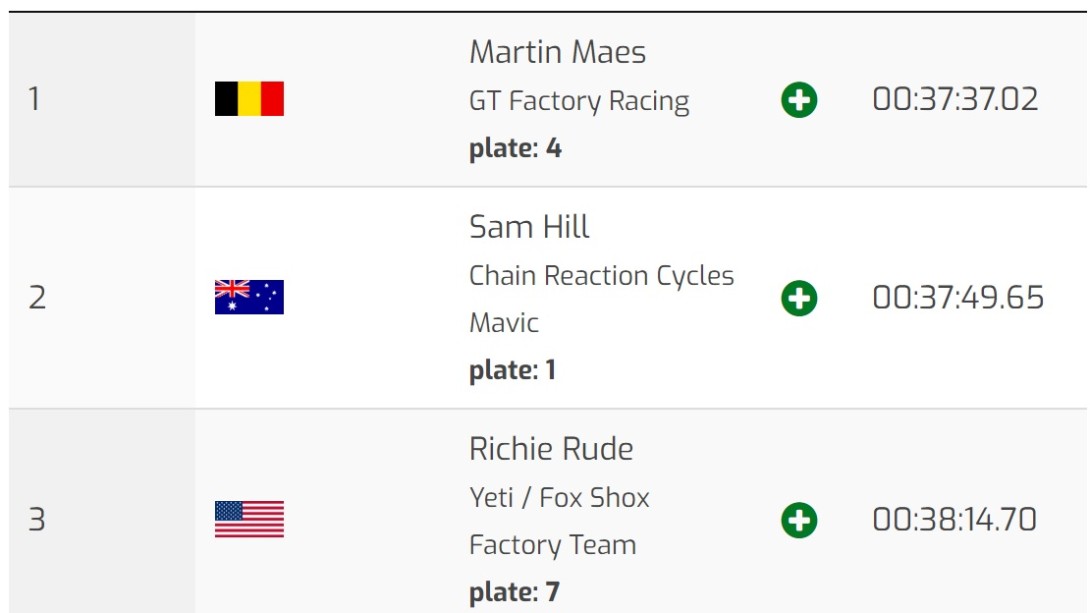This screenshot has height=613, width=1090.
Task: Click the time 00:37:49.65
Action: [x=958, y=297]
